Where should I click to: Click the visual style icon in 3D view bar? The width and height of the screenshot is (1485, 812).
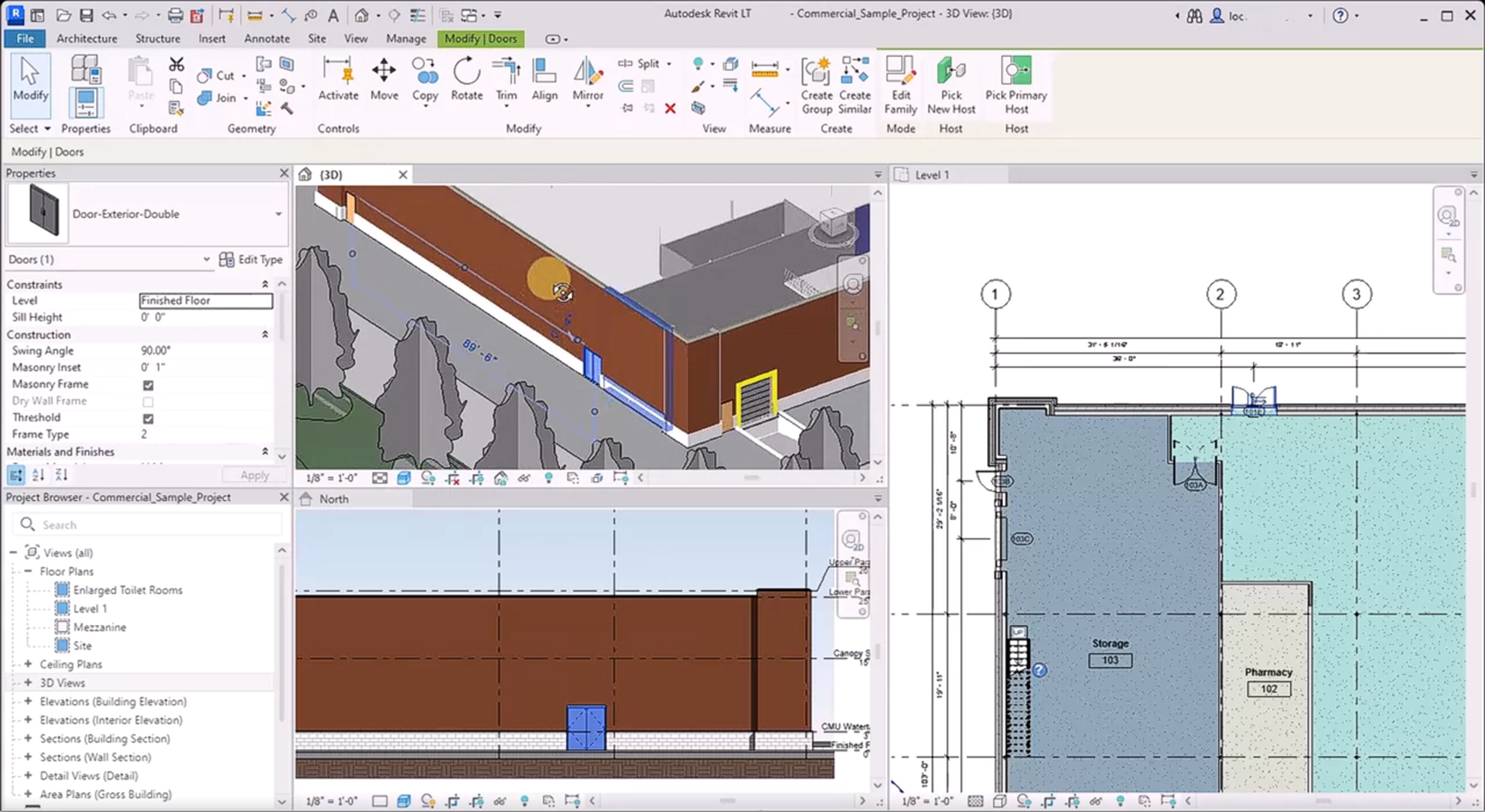point(404,478)
